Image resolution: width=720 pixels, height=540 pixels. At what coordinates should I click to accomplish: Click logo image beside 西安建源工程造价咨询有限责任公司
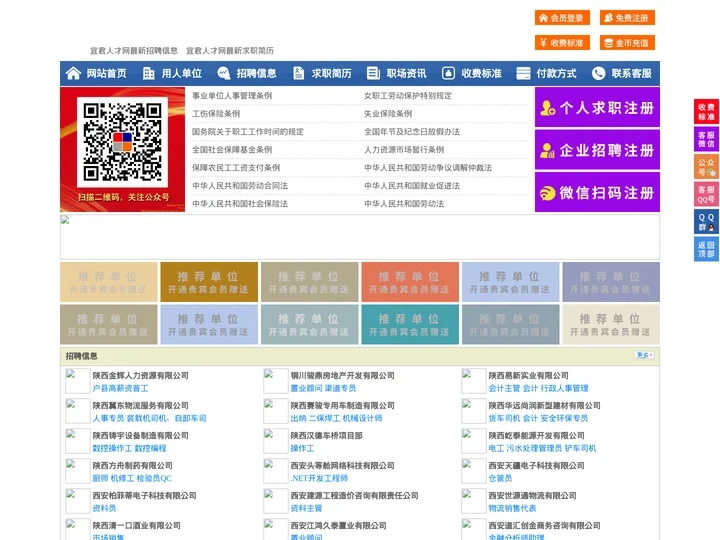(x=276, y=501)
